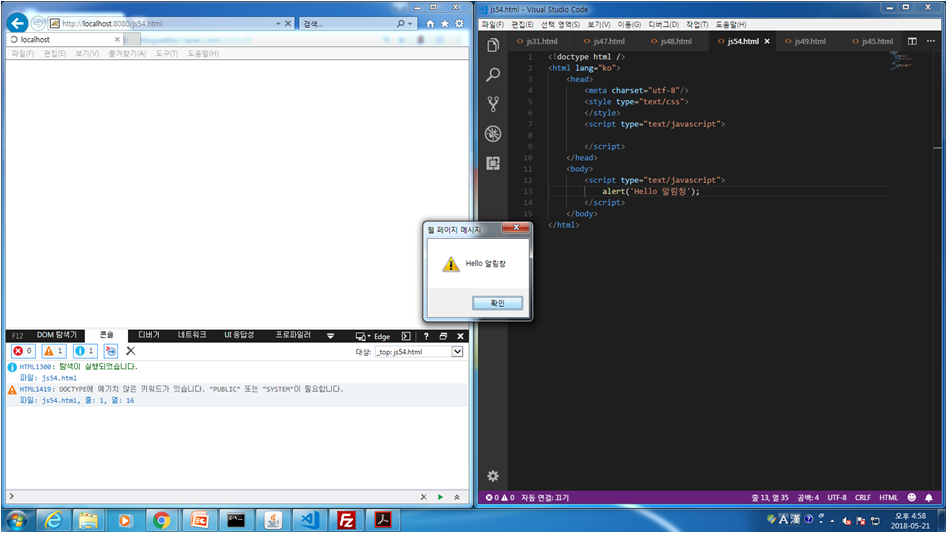Screen dimensions: 947x533
Task: Clear the console input line
Action: pos(423,497)
